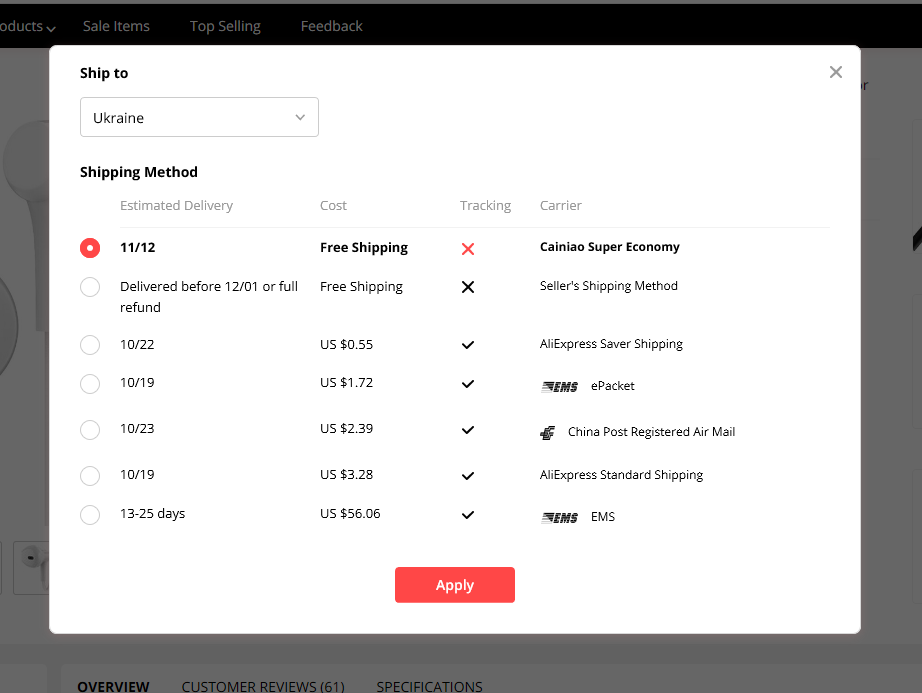
Task: Open the Customer Reviews (61) tab
Action: 263,686
